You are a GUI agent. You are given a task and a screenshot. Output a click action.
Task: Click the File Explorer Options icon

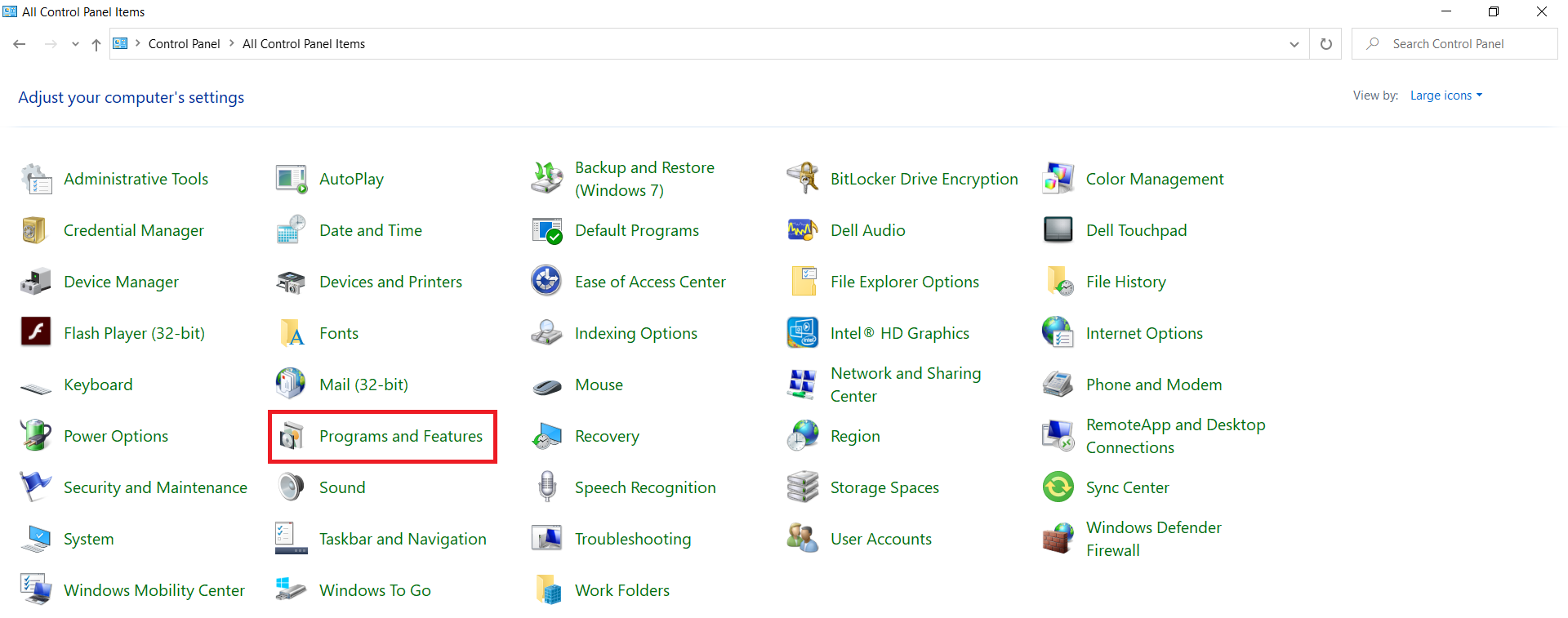point(803,282)
